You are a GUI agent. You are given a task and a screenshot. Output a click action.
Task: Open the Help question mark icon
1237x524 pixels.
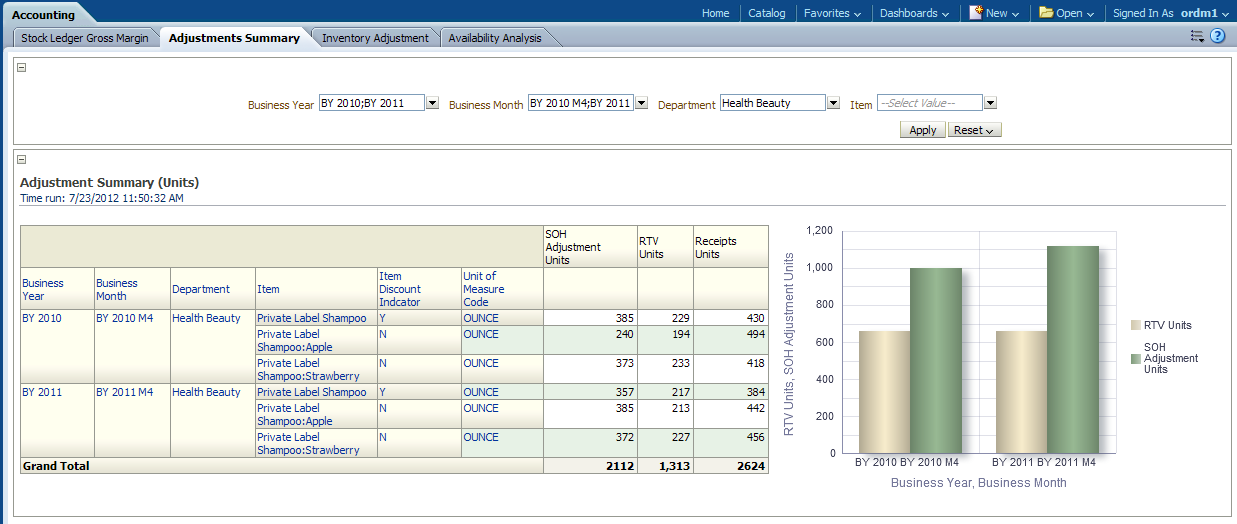[1218, 36]
